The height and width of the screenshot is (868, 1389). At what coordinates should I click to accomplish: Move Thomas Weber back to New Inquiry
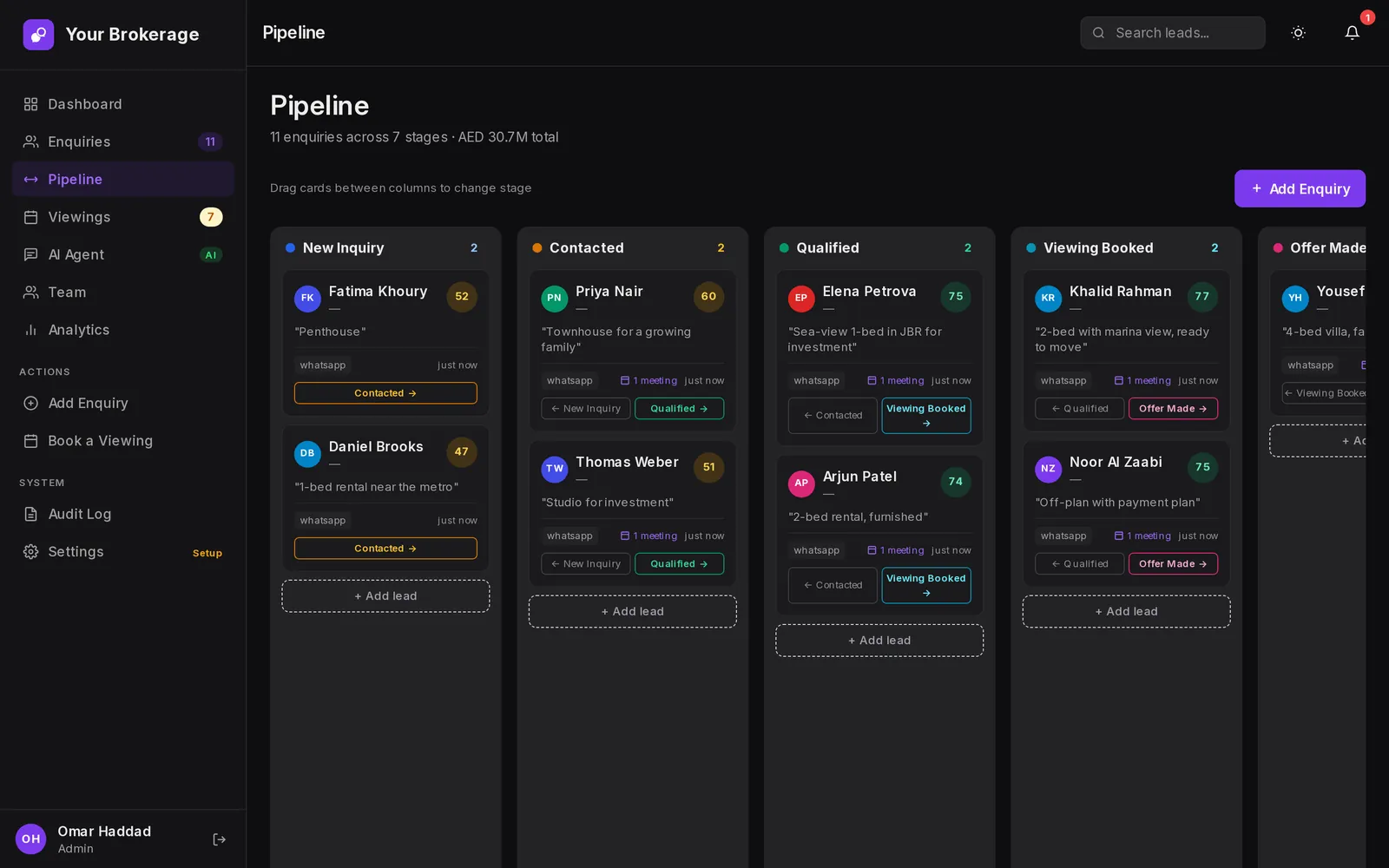pos(586,564)
